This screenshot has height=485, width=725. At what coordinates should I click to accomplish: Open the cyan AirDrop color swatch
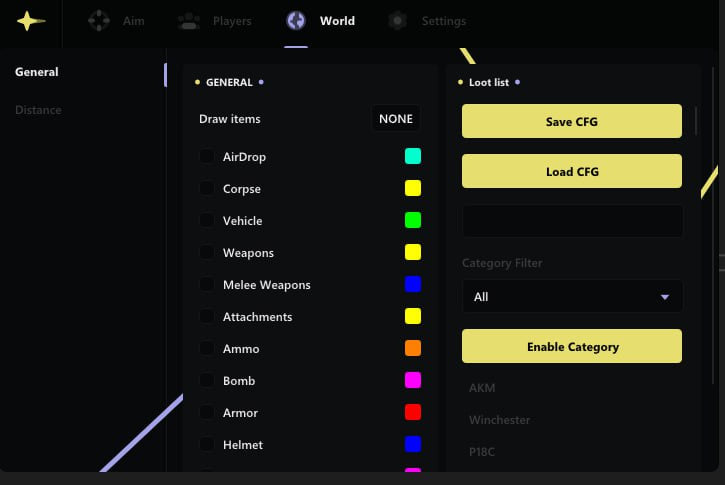click(x=412, y=157)
